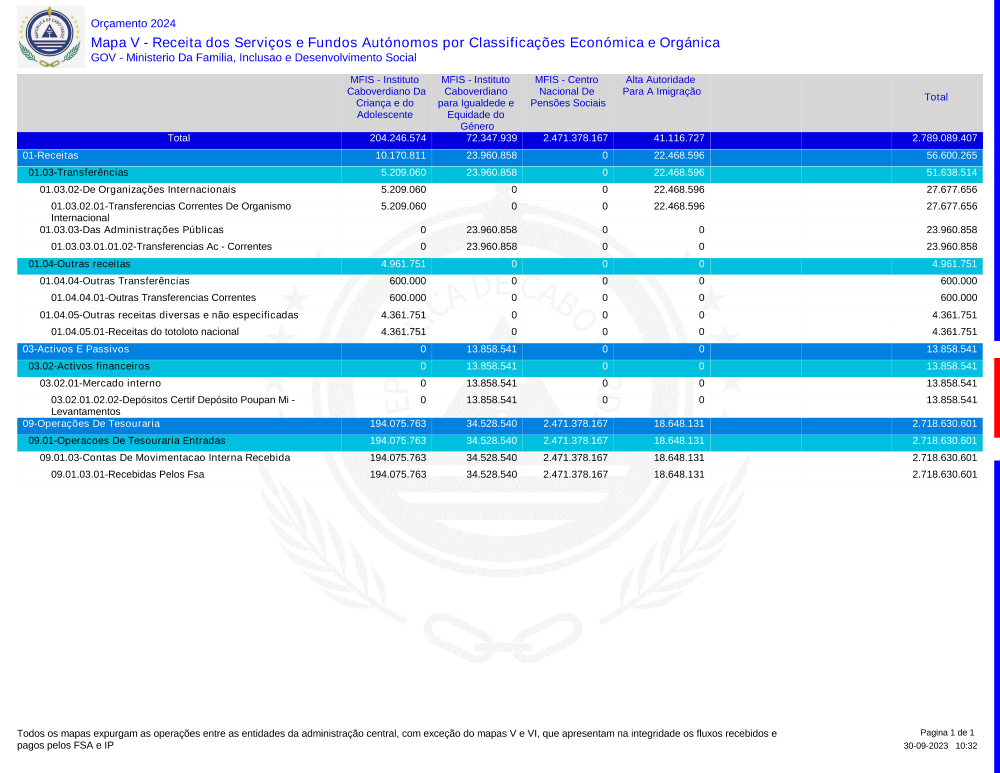This screenshot has height=773, width=1000.
Task: Click the grand total value 2.789.089.407
Action: 944,138
